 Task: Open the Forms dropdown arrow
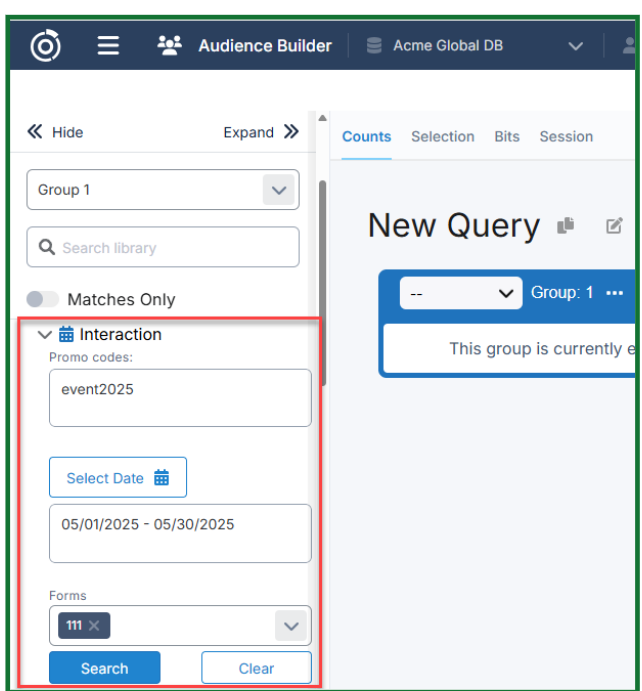(x=291, y=626)
